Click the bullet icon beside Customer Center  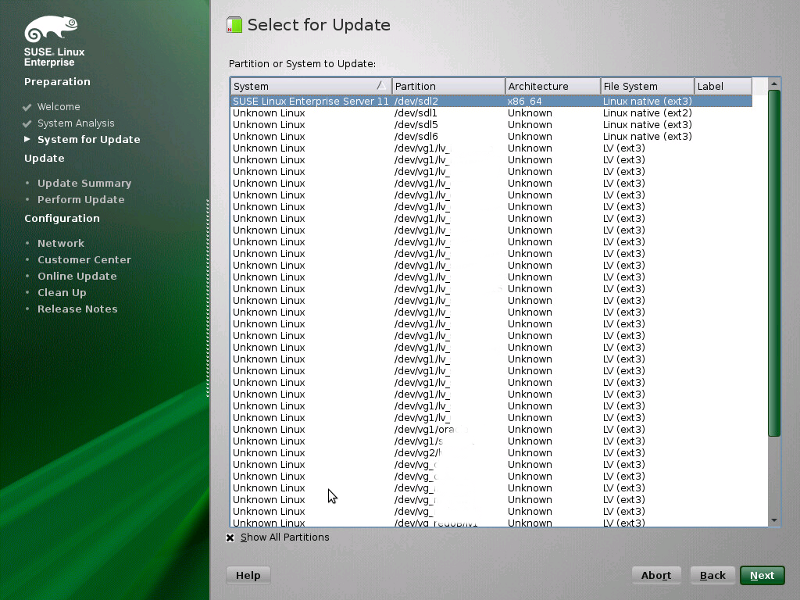coord(27,259)
